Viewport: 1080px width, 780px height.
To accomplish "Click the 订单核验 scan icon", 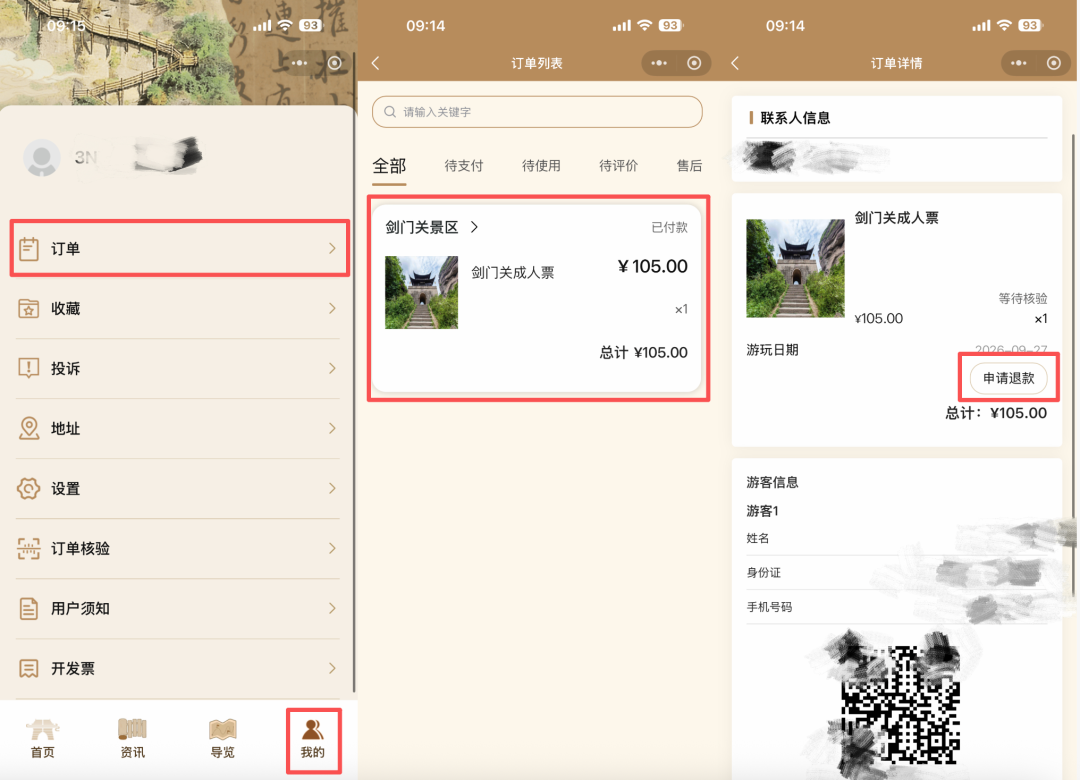I will click(x=29, y=548).
